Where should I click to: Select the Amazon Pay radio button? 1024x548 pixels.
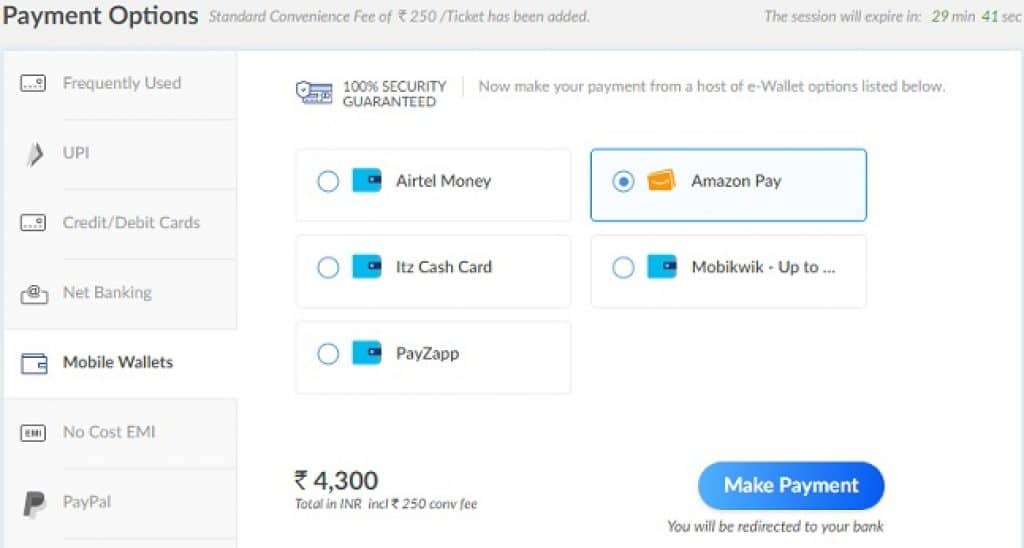pyautogui.click(x=623, y=181)
